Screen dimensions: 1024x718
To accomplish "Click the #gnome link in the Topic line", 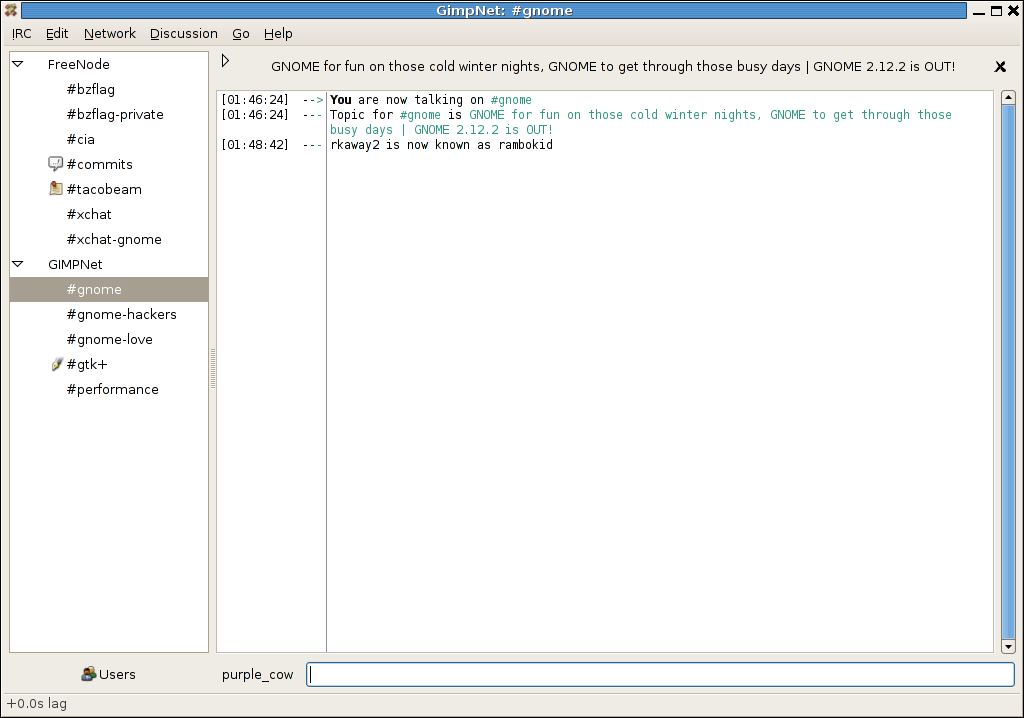I will click(420, 115).
